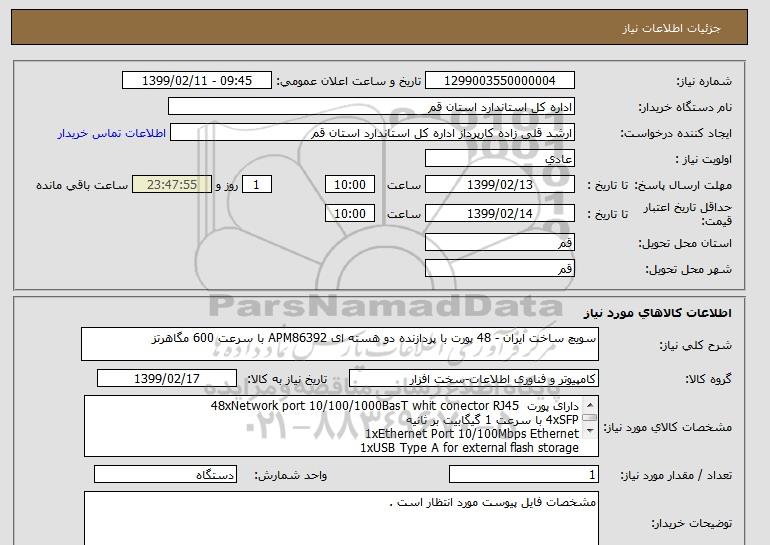Click label مشخصات کالای مورد نیاز
The width and height of the screenshot is (770, 545).
point(668,427)
